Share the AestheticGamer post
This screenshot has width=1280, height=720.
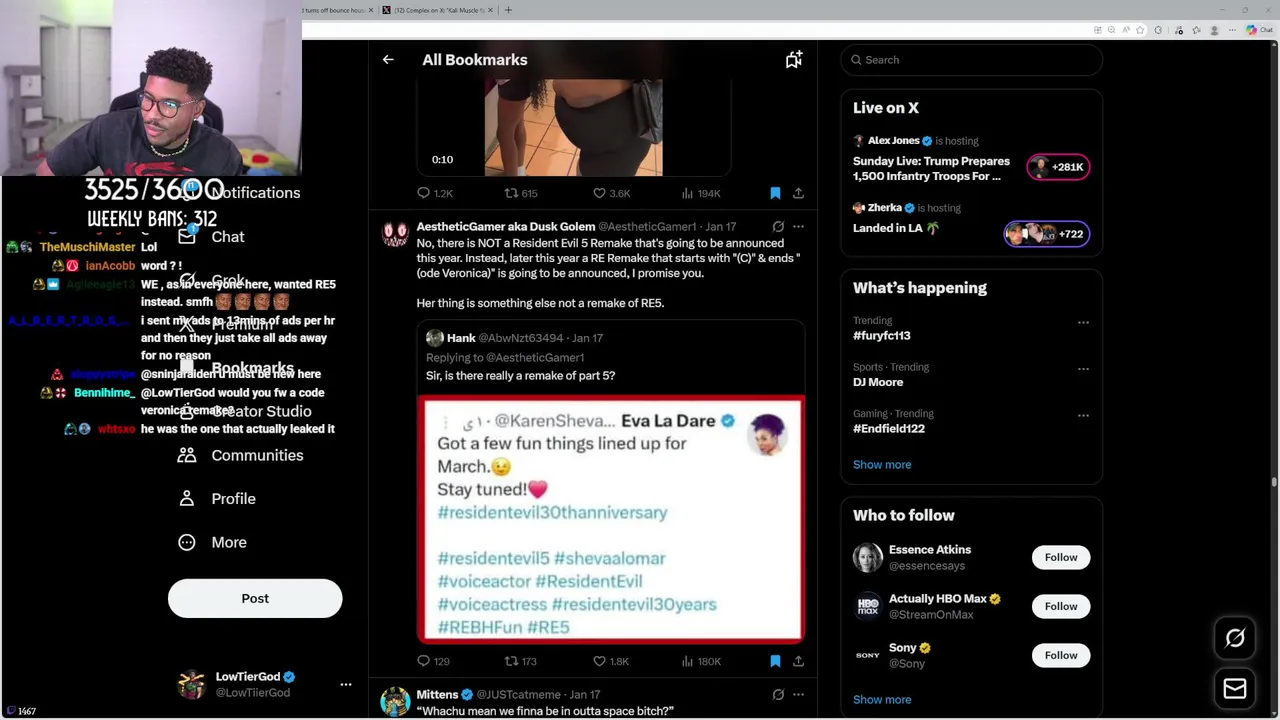coord(798,661)
